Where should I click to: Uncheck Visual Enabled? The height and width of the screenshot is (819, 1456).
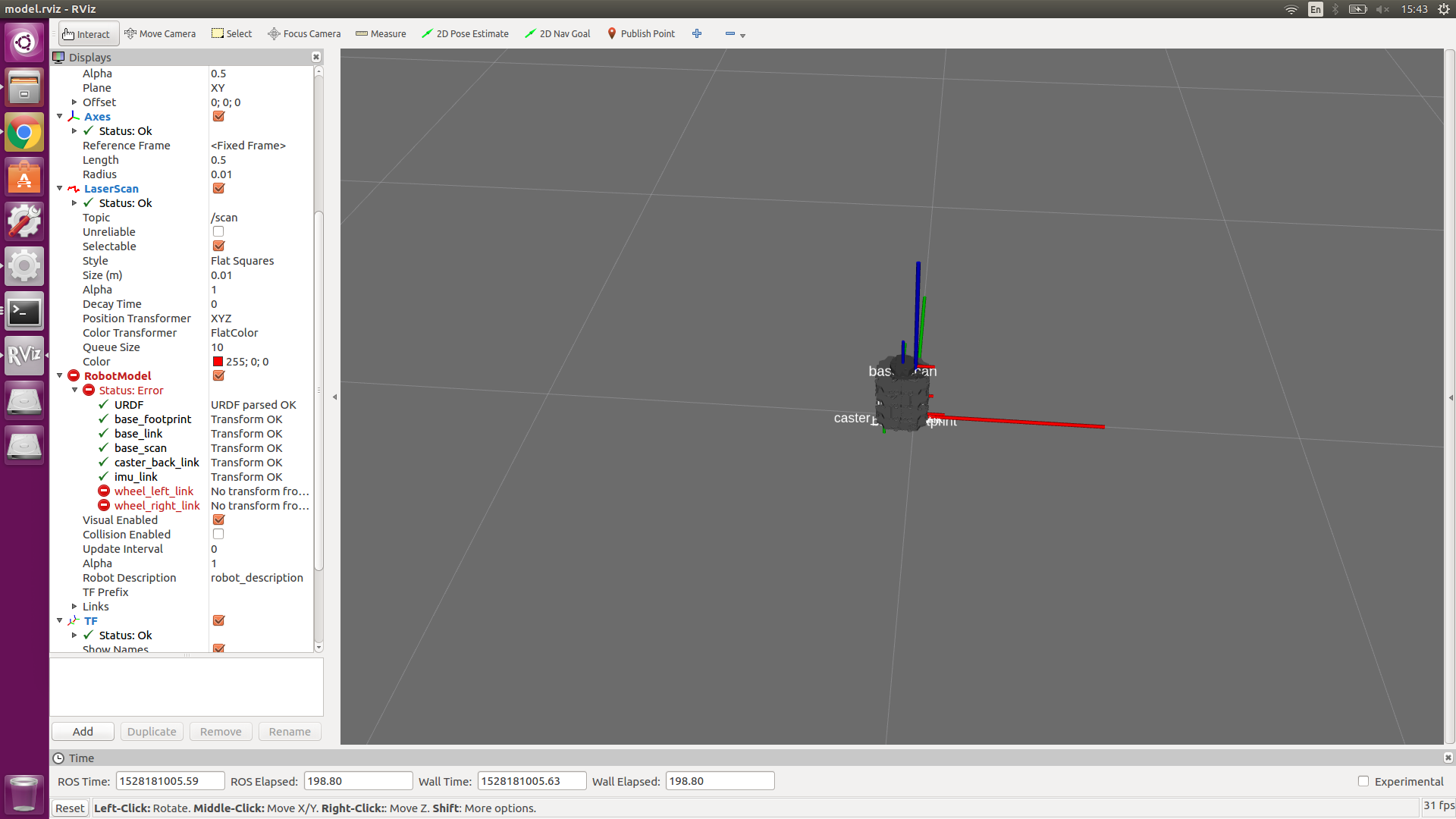pos(218,520)
